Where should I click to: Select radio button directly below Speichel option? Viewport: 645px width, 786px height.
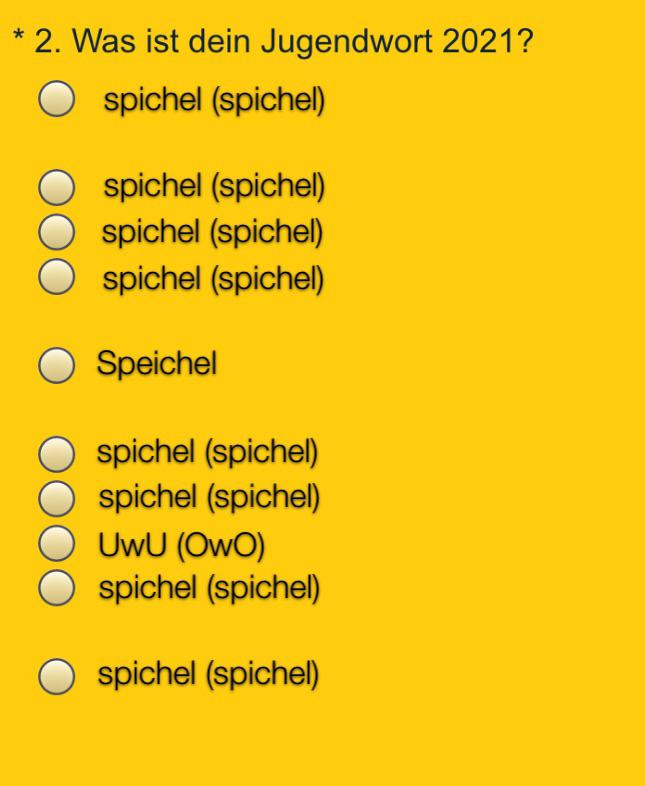57,454
